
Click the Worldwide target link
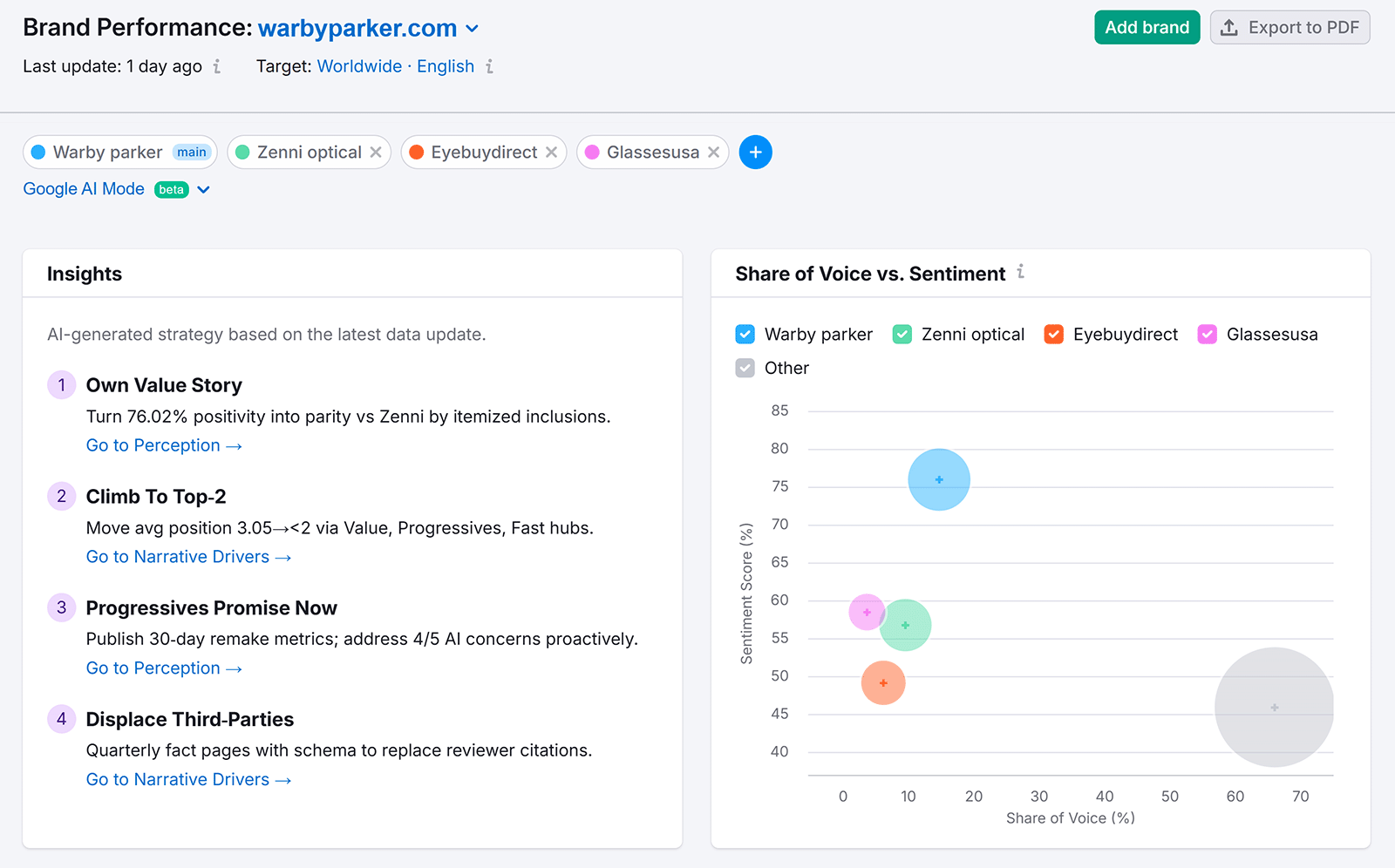(359, 66)
